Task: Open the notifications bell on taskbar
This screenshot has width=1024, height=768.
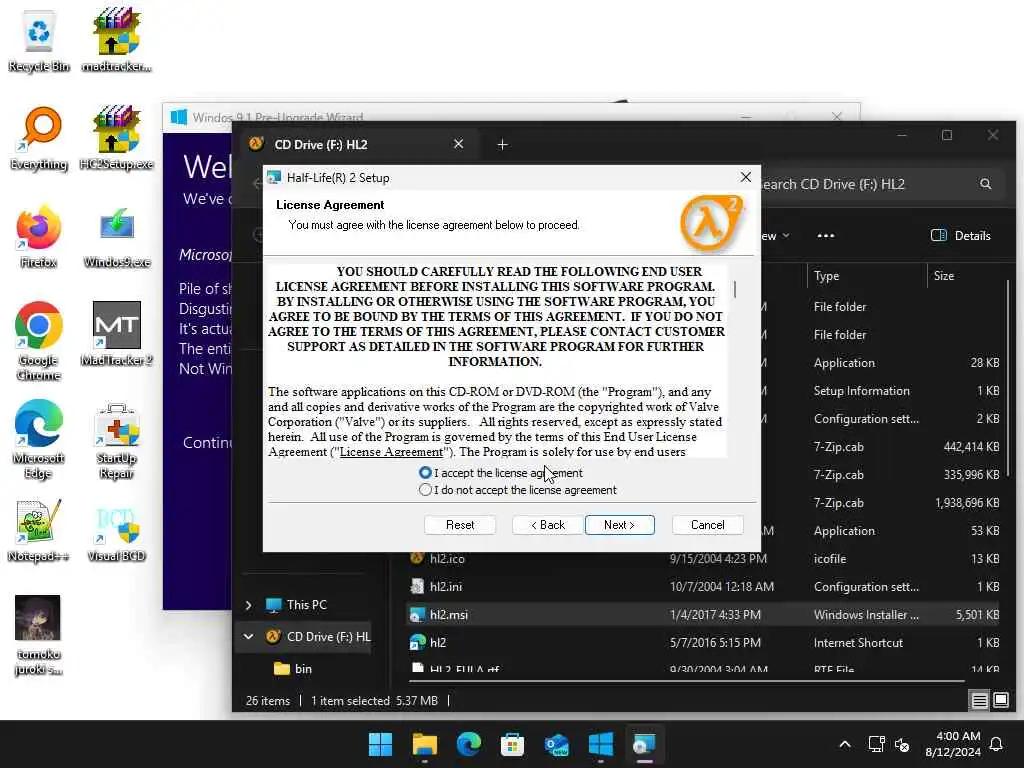Action: pos(997,744)
